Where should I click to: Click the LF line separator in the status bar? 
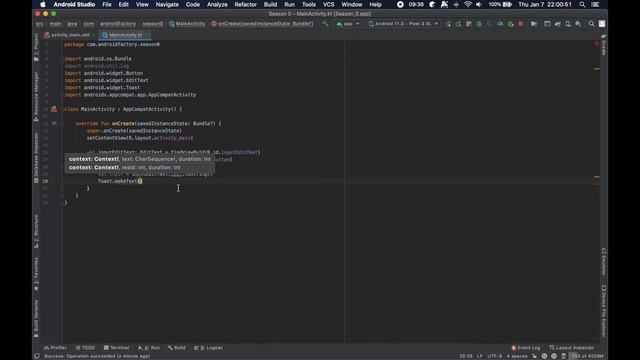click(x=480, y=356)
